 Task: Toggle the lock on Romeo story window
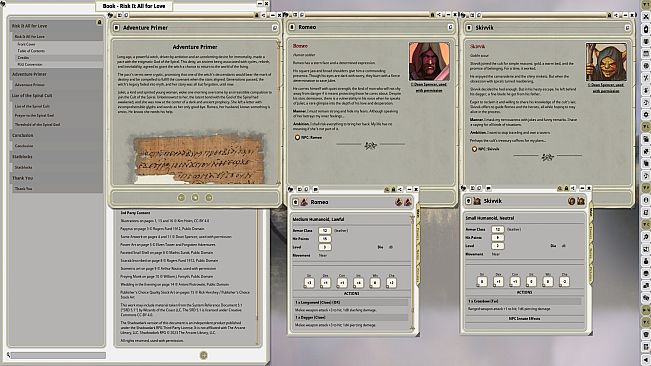click(432, 15)
